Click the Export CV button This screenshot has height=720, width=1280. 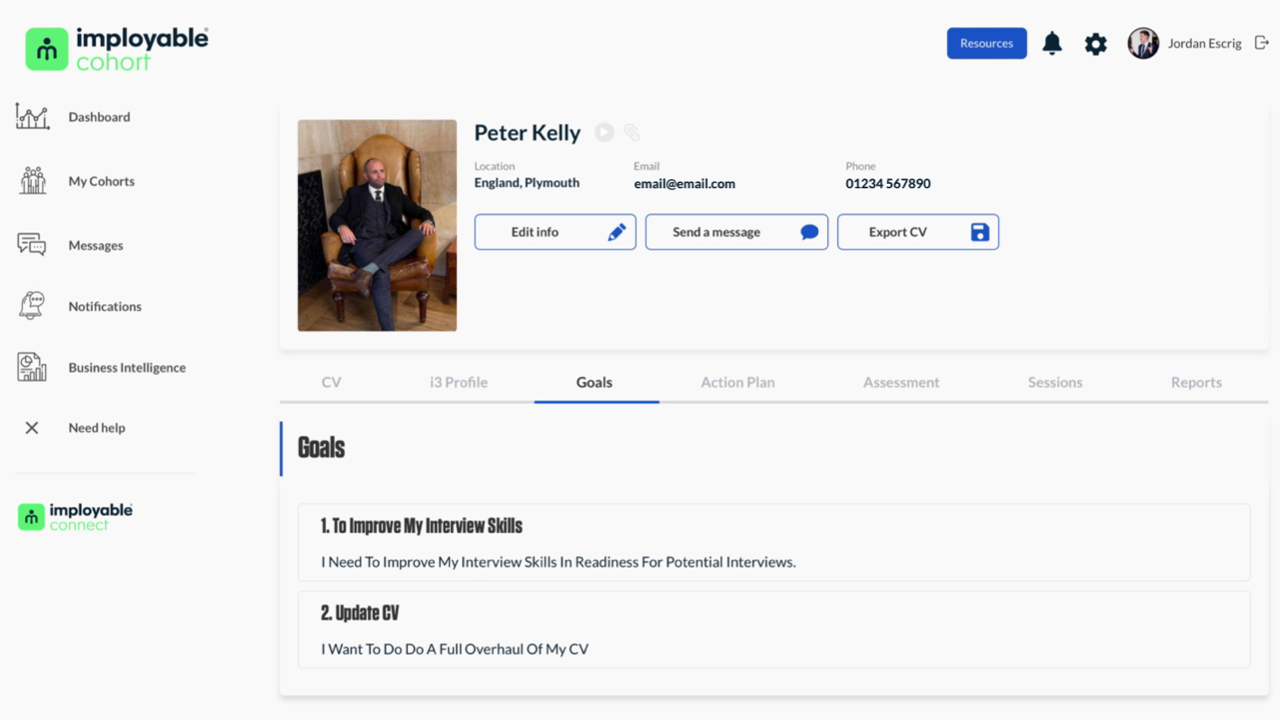917,232
